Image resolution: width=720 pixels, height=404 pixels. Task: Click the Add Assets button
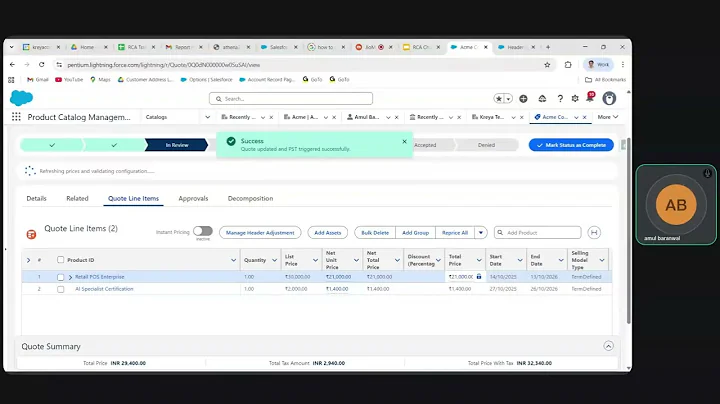tap(327, 232)
